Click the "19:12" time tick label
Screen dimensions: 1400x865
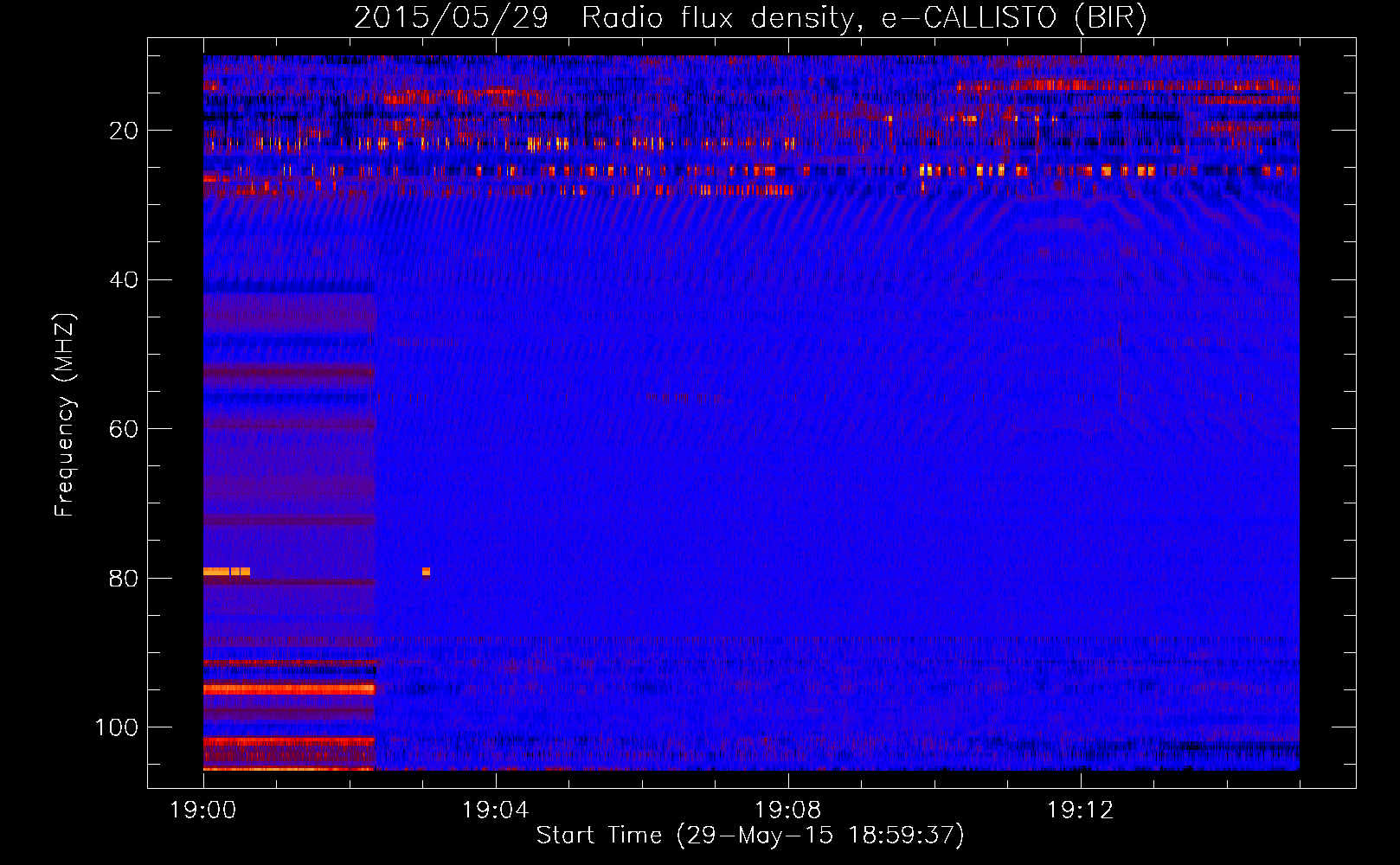pos(1080,811)
